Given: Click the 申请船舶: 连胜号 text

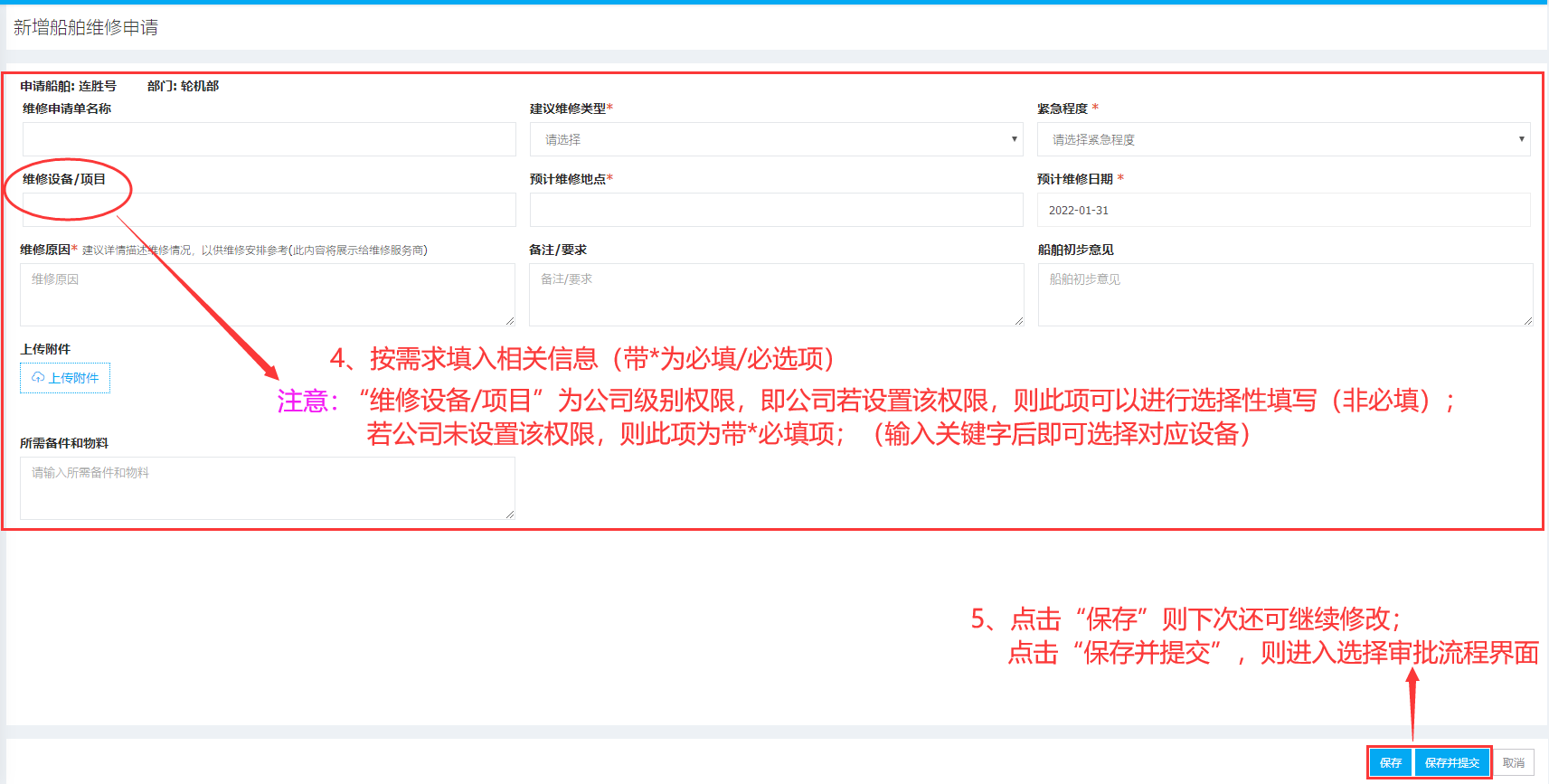Looking at the screenshot, I should (69, 86).
